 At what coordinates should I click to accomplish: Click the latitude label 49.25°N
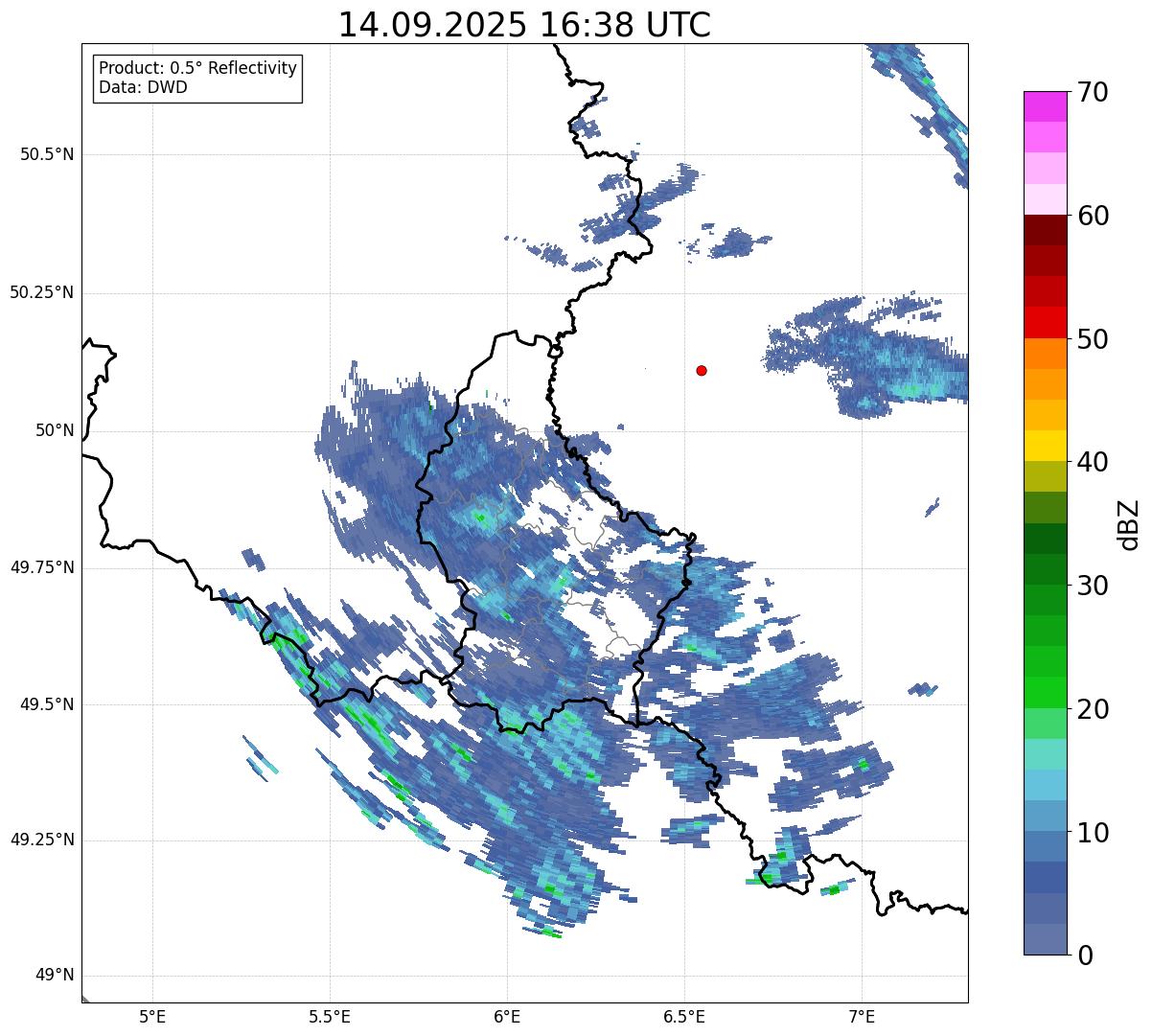(x=42, y=840)
